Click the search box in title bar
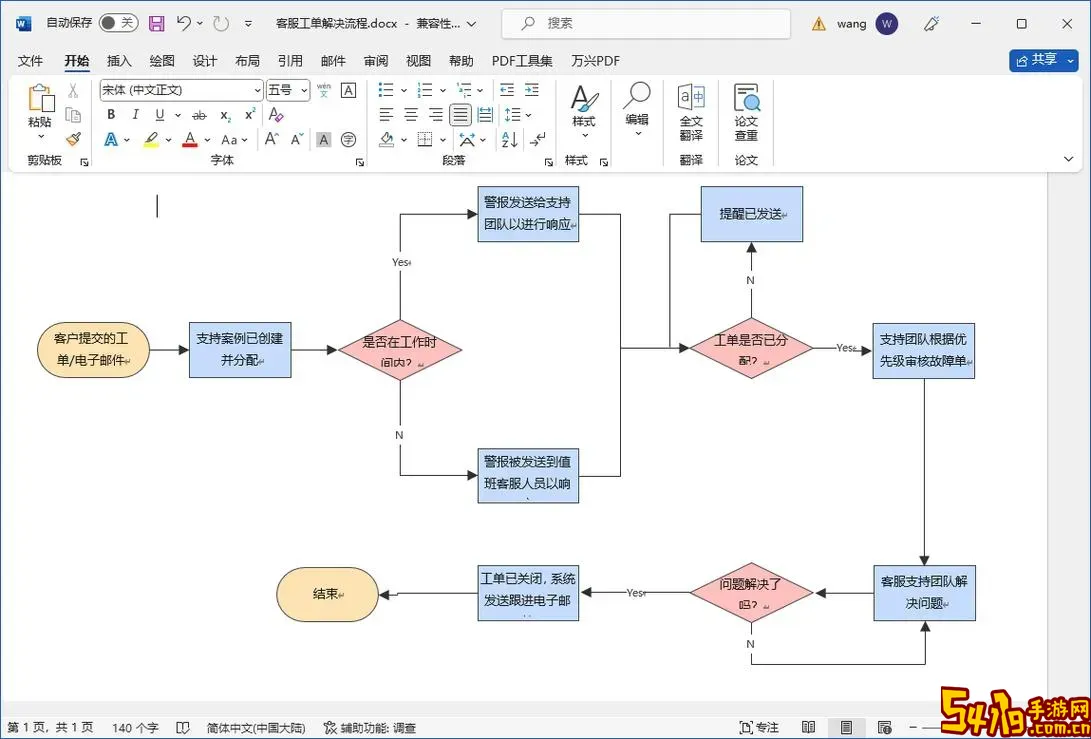1091x739 pixels. coord(646,24)
